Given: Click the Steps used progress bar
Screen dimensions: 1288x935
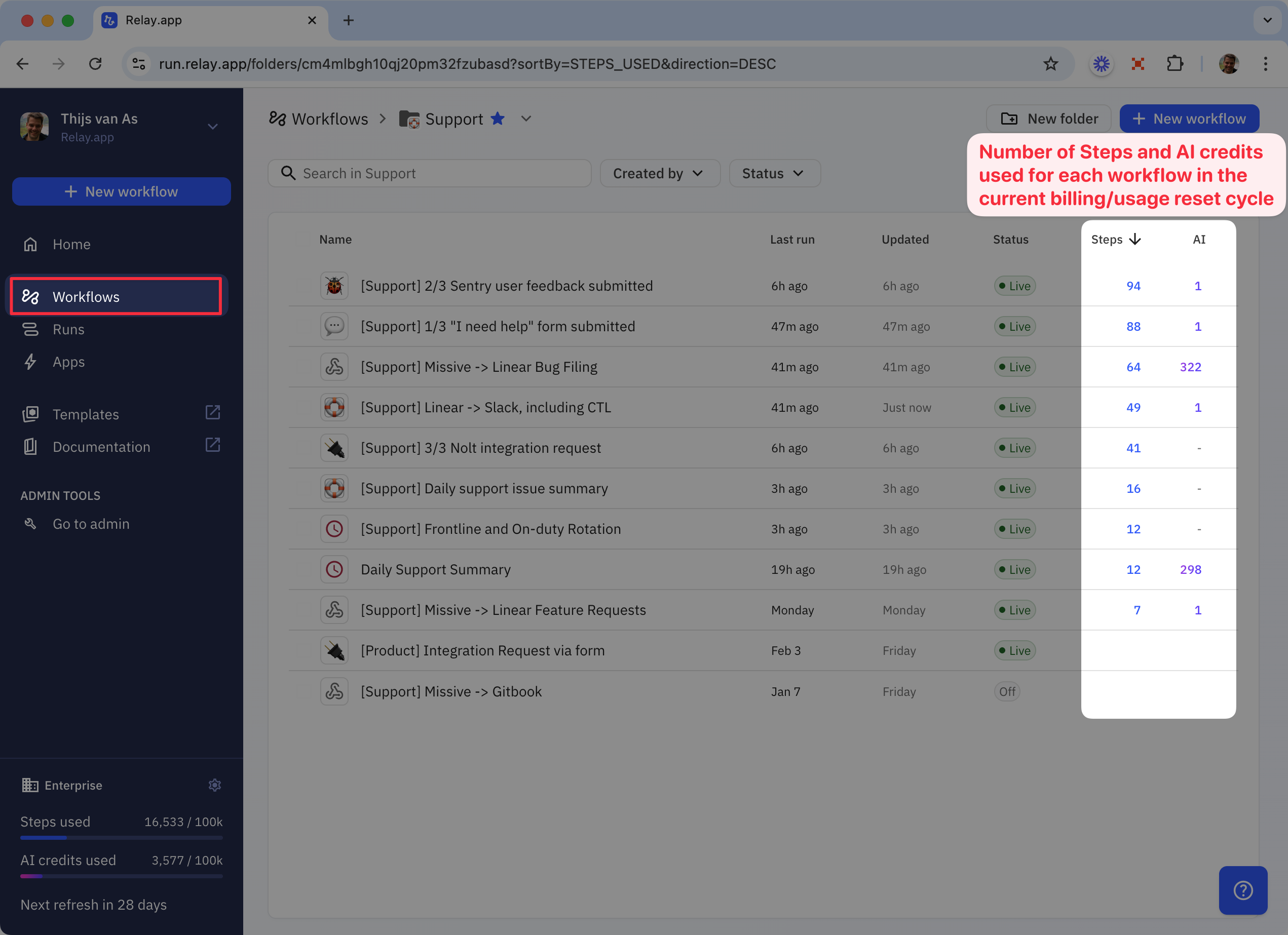Looking at the screenshot, I should point(121,837).
